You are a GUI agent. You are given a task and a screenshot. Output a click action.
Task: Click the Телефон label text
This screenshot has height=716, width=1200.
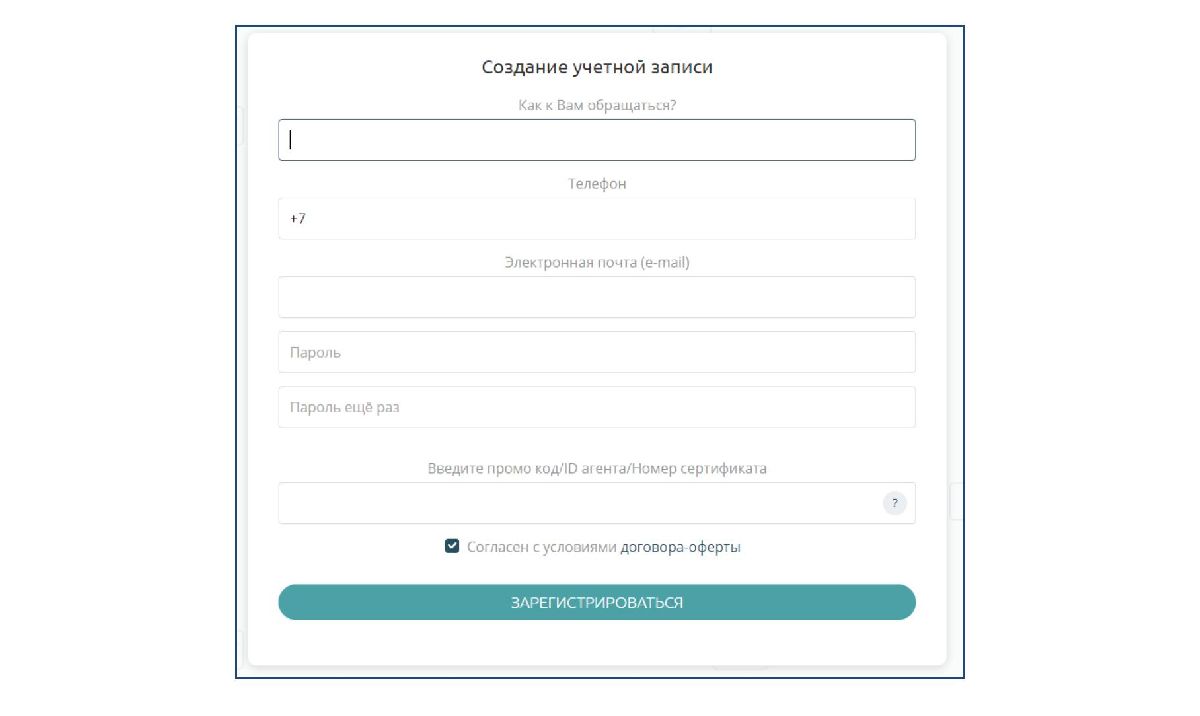point(597,184)
